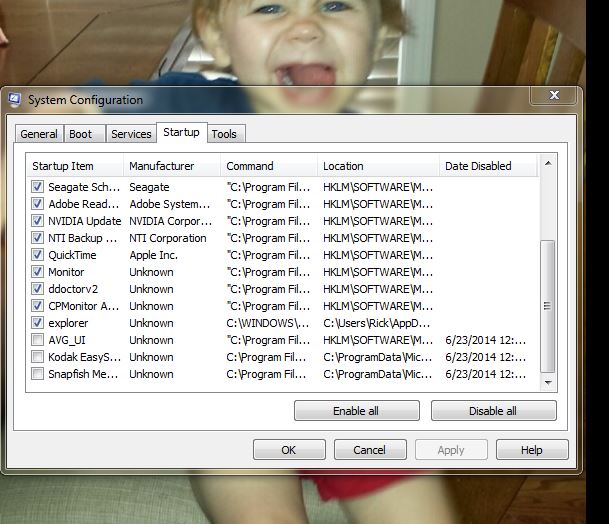Enable the Snapfish Me... checkbox

pos(37,374)
